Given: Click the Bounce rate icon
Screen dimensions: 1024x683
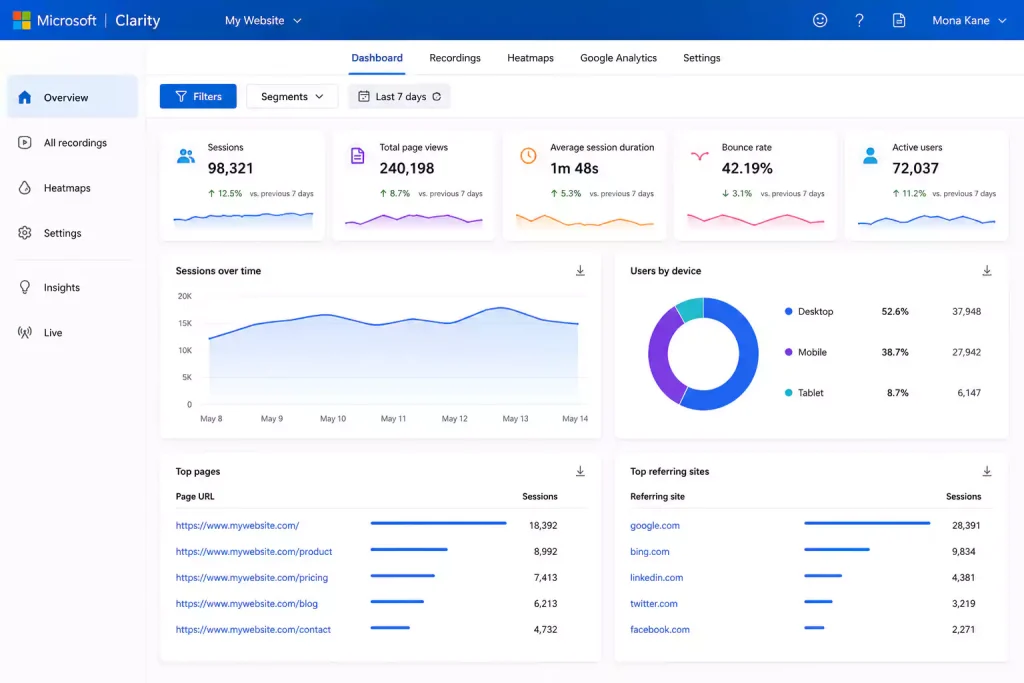Looking at the screenshot, I should pos(699,155).
